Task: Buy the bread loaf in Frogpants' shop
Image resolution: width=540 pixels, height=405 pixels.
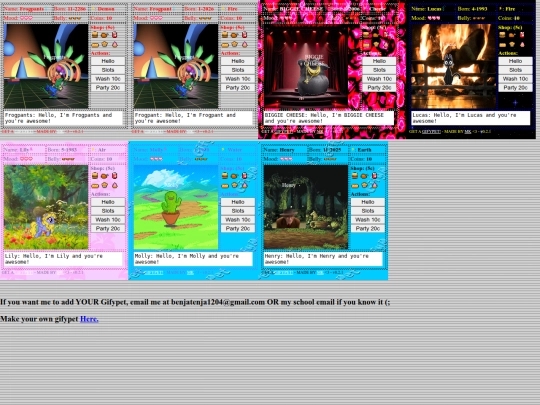Action: (x=95, y=44)
